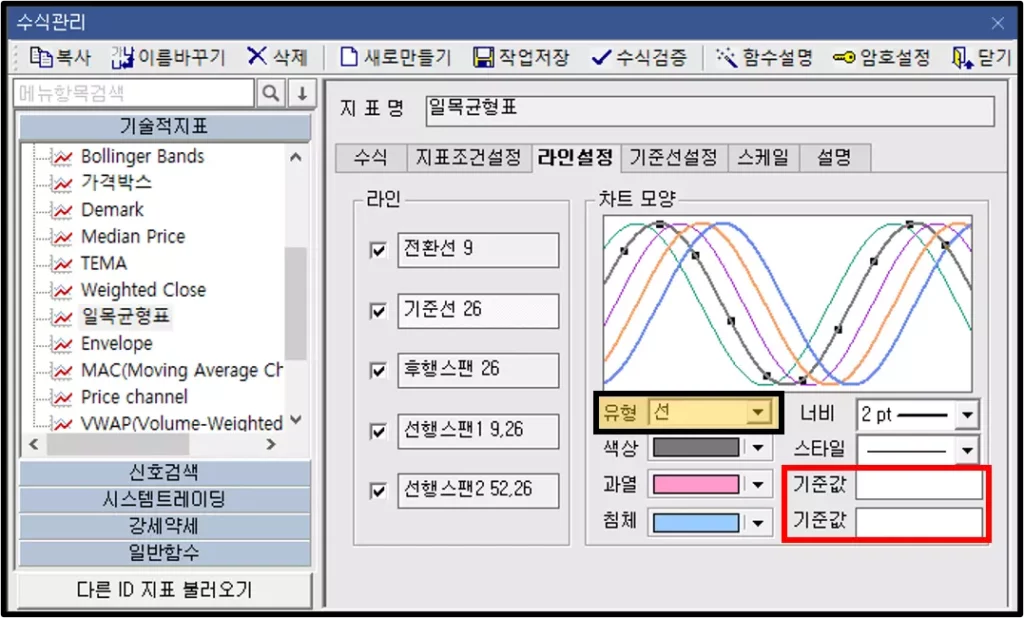The width and height of the screenshot is (1024, 618).
Task: Click the 이름바꾸기 rename toolbar icon
Action: (x=122, y=57)
